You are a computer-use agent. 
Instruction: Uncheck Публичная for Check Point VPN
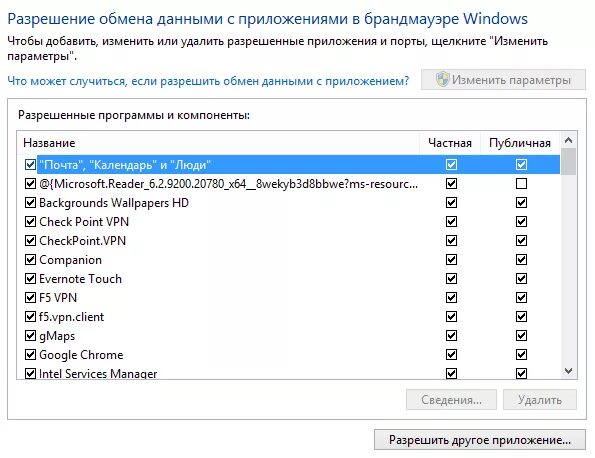point(521,222)
